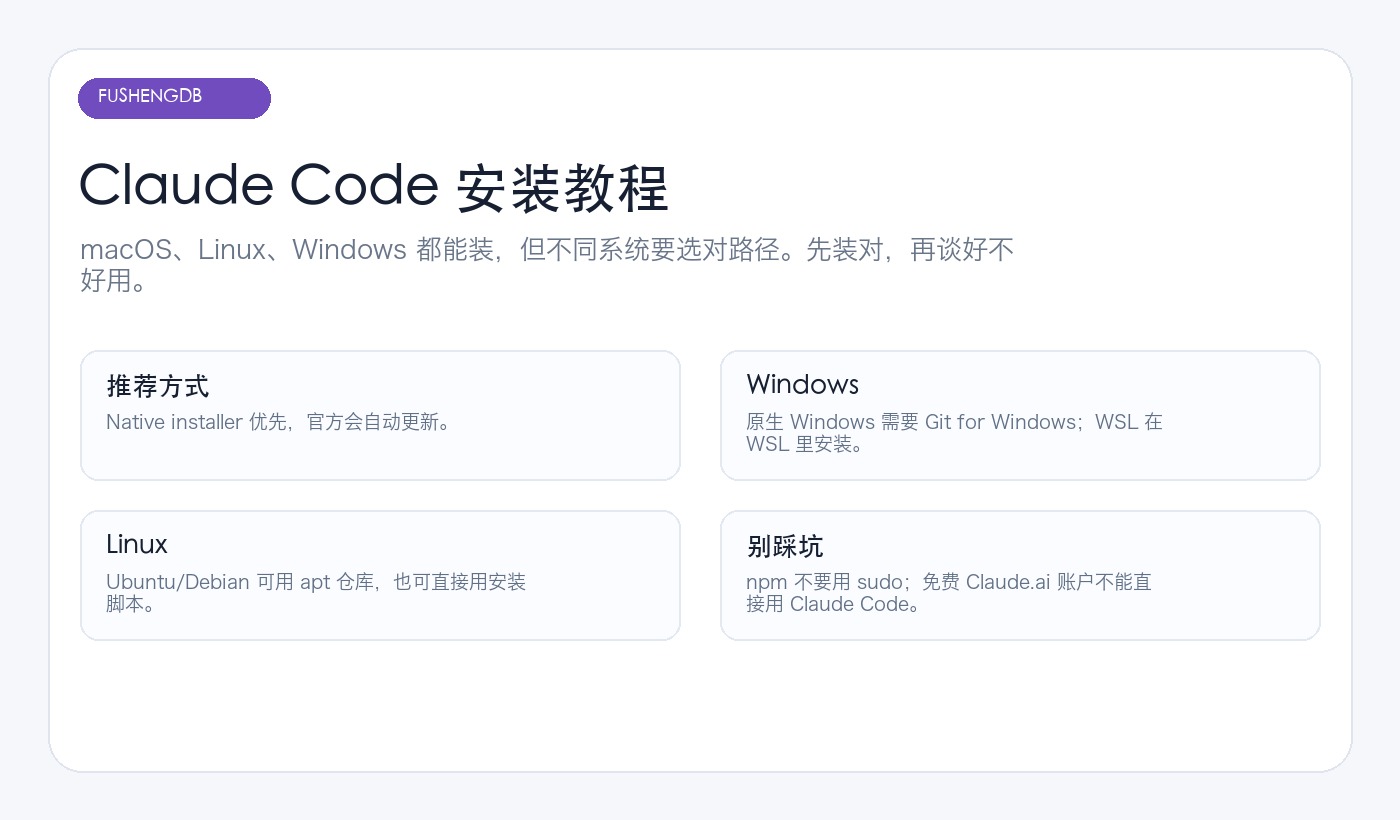
Task: Open the 推荐方式 card heading
Action: click(158, 386)
